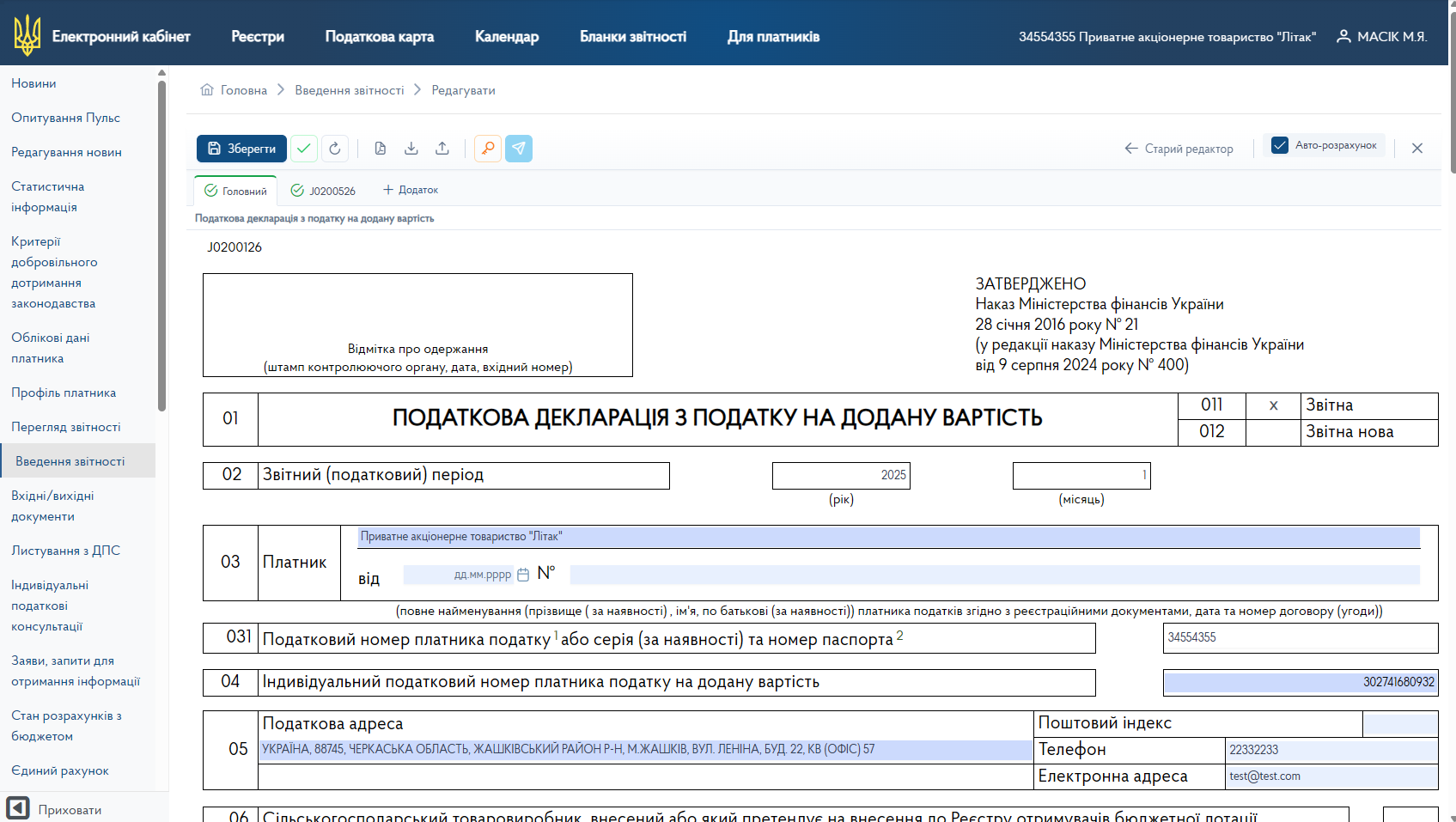The width and height of the screenshot is (1456, 822).
Task: Open Індивідуальні податкові консультації in sidebar
Action: (x=50, y=606)
